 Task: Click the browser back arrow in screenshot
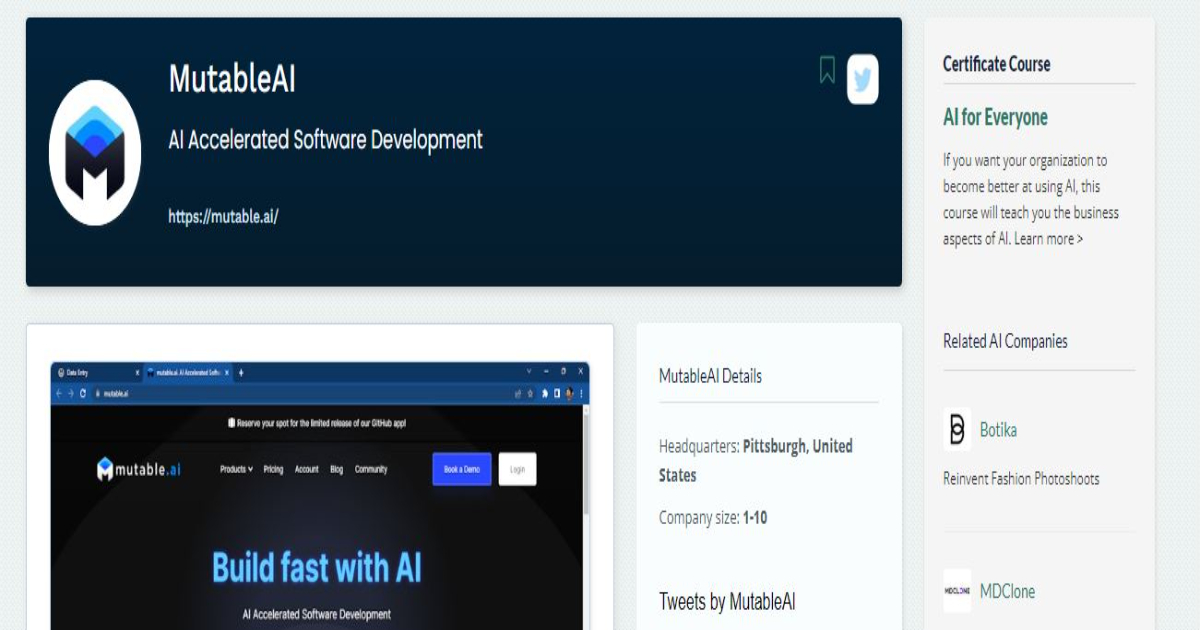(x=58, y=394)
